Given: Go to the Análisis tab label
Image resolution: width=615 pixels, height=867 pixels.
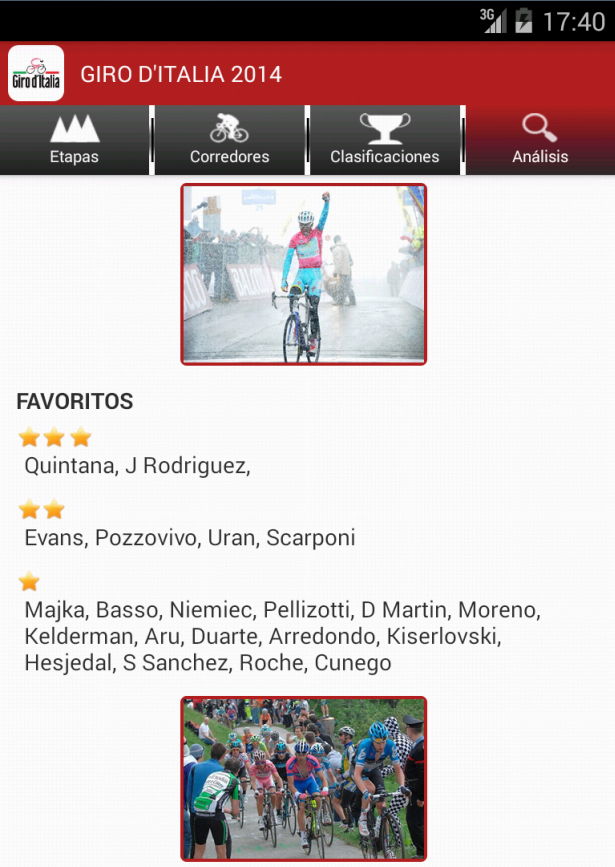Looking at the screenshot, I should 540,156.
